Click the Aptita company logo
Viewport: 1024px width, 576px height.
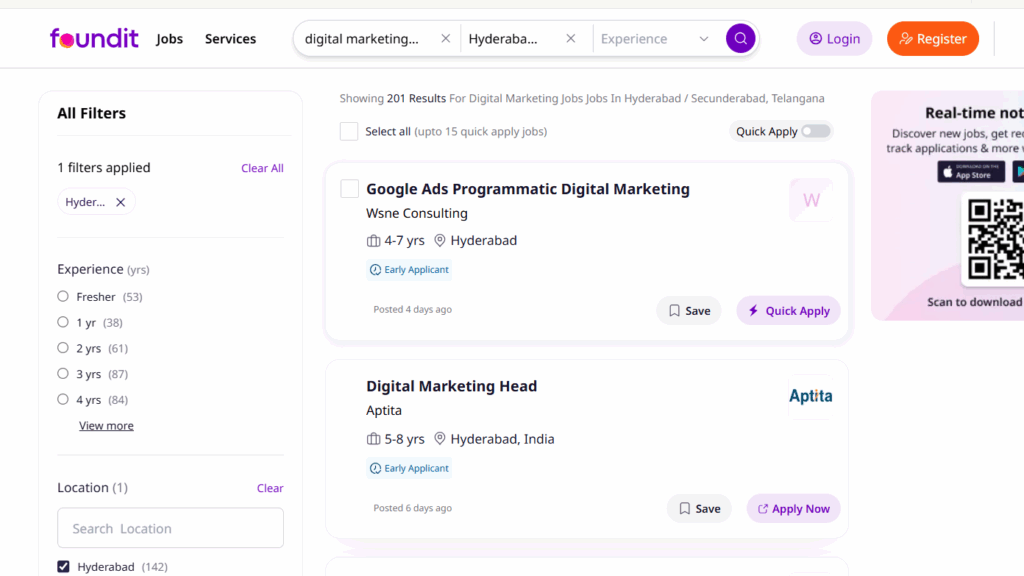click(811, 396)
